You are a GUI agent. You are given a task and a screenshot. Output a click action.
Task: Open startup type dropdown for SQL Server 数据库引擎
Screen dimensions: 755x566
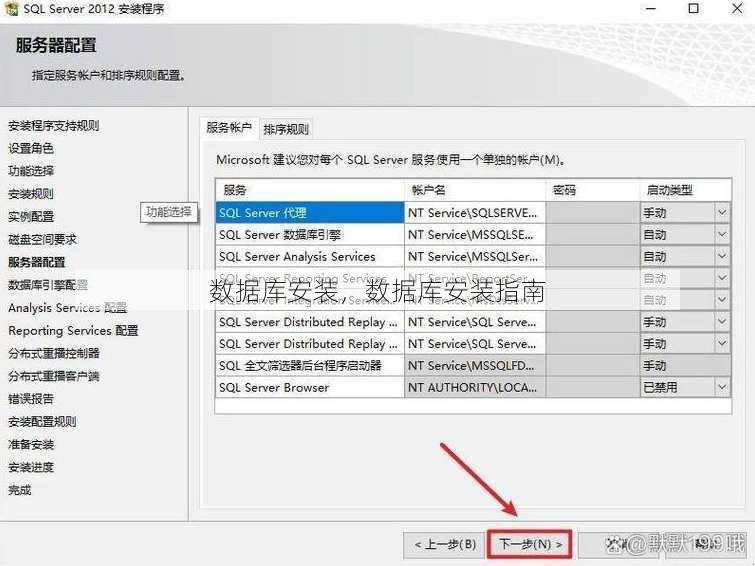click(722, 235)
